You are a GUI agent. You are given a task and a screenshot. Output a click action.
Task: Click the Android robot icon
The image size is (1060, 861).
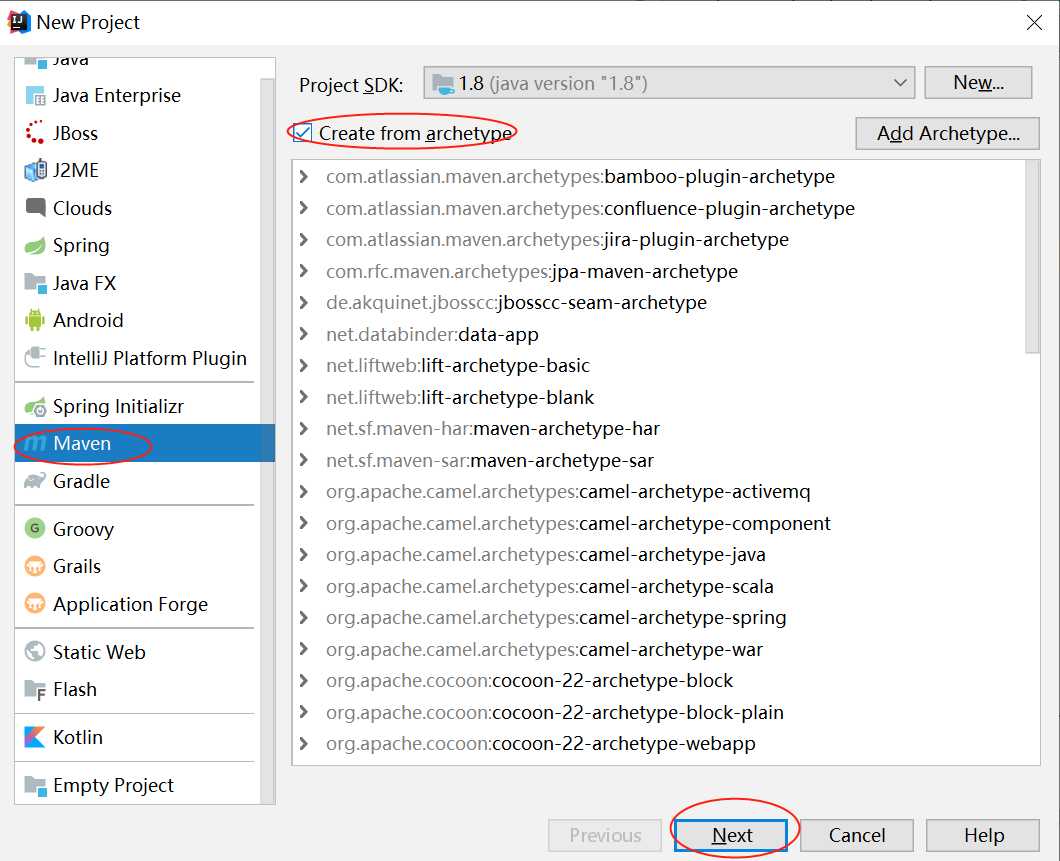coord(34,320)
